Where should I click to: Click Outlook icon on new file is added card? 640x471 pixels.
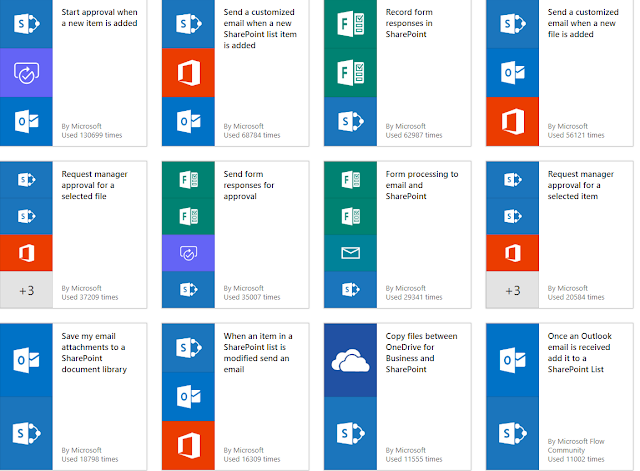coord(512,73)
